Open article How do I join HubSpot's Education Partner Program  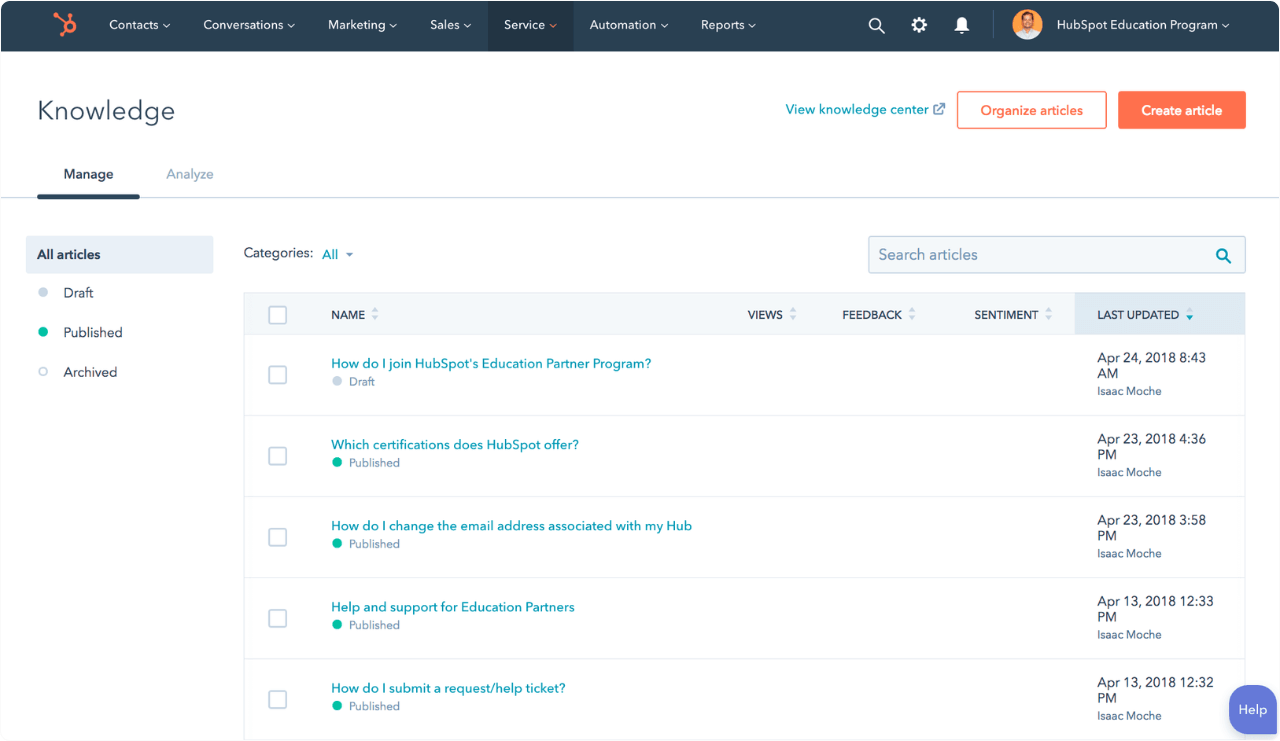pos(491,363)
